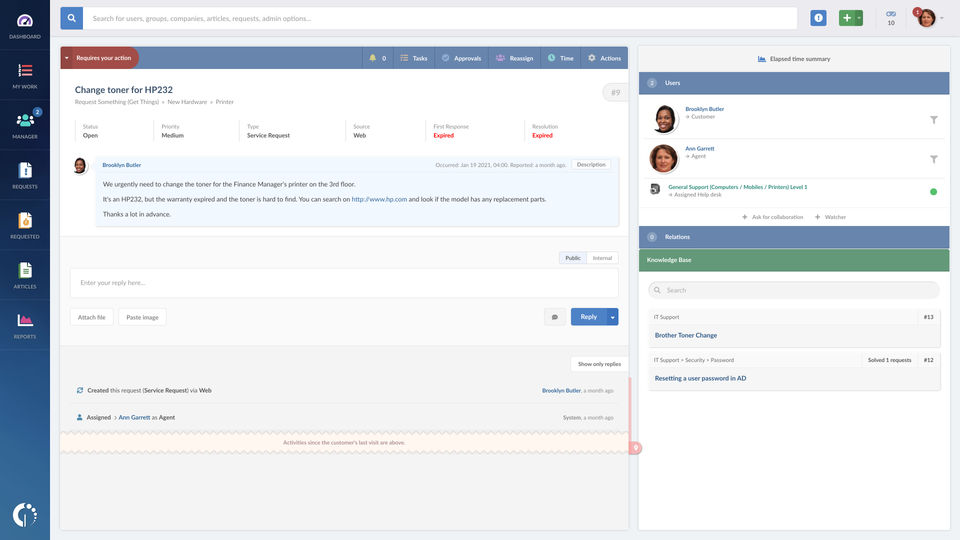
Task: Open the Requests sidebar section
Action: click(24, 176)
